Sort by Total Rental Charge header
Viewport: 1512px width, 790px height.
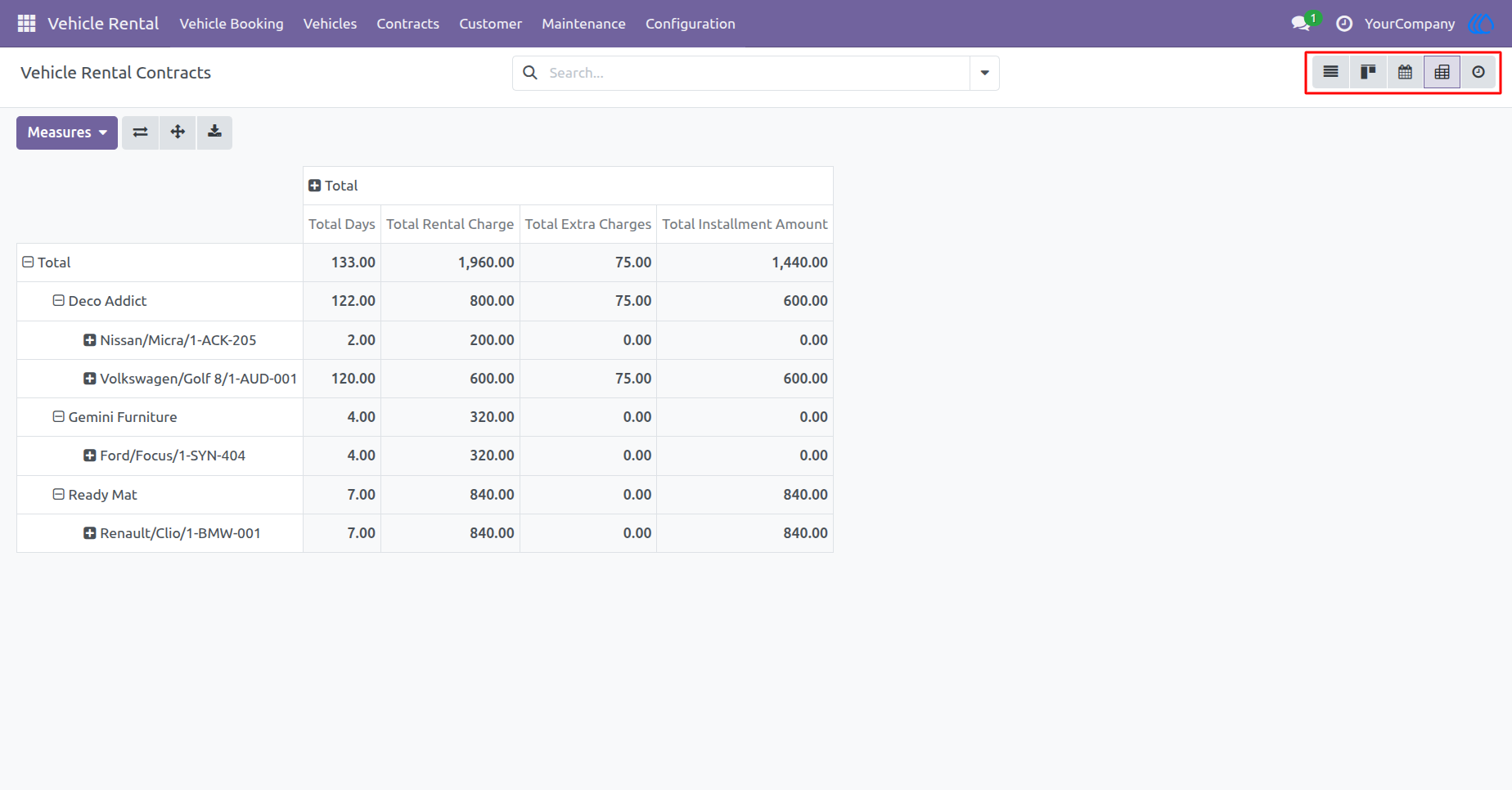(x=450, y=224)
